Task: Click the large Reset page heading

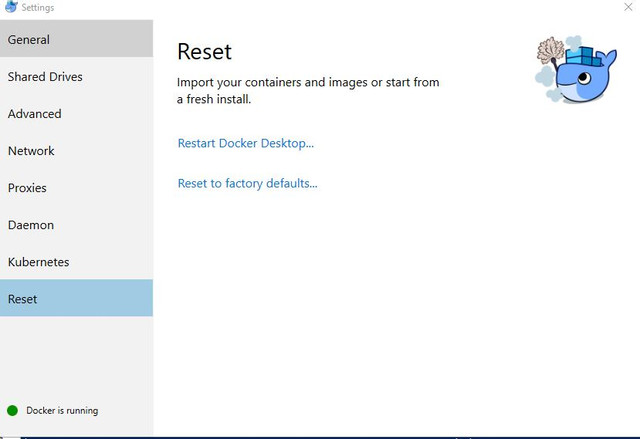Action: coord(204,51)
